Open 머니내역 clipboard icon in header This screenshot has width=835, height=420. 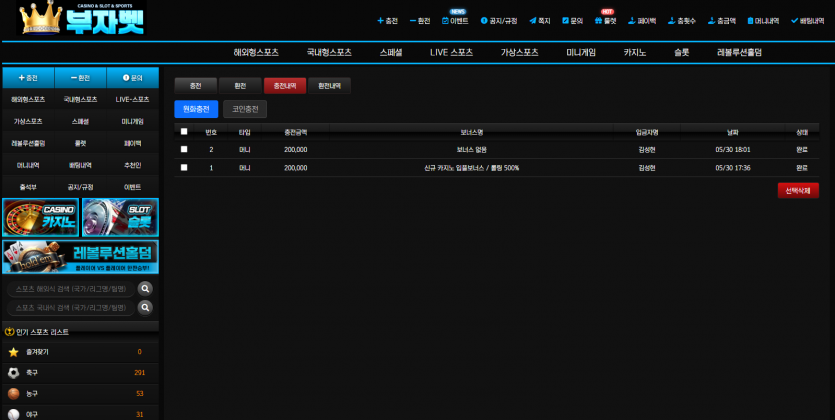tap(750, 21)
